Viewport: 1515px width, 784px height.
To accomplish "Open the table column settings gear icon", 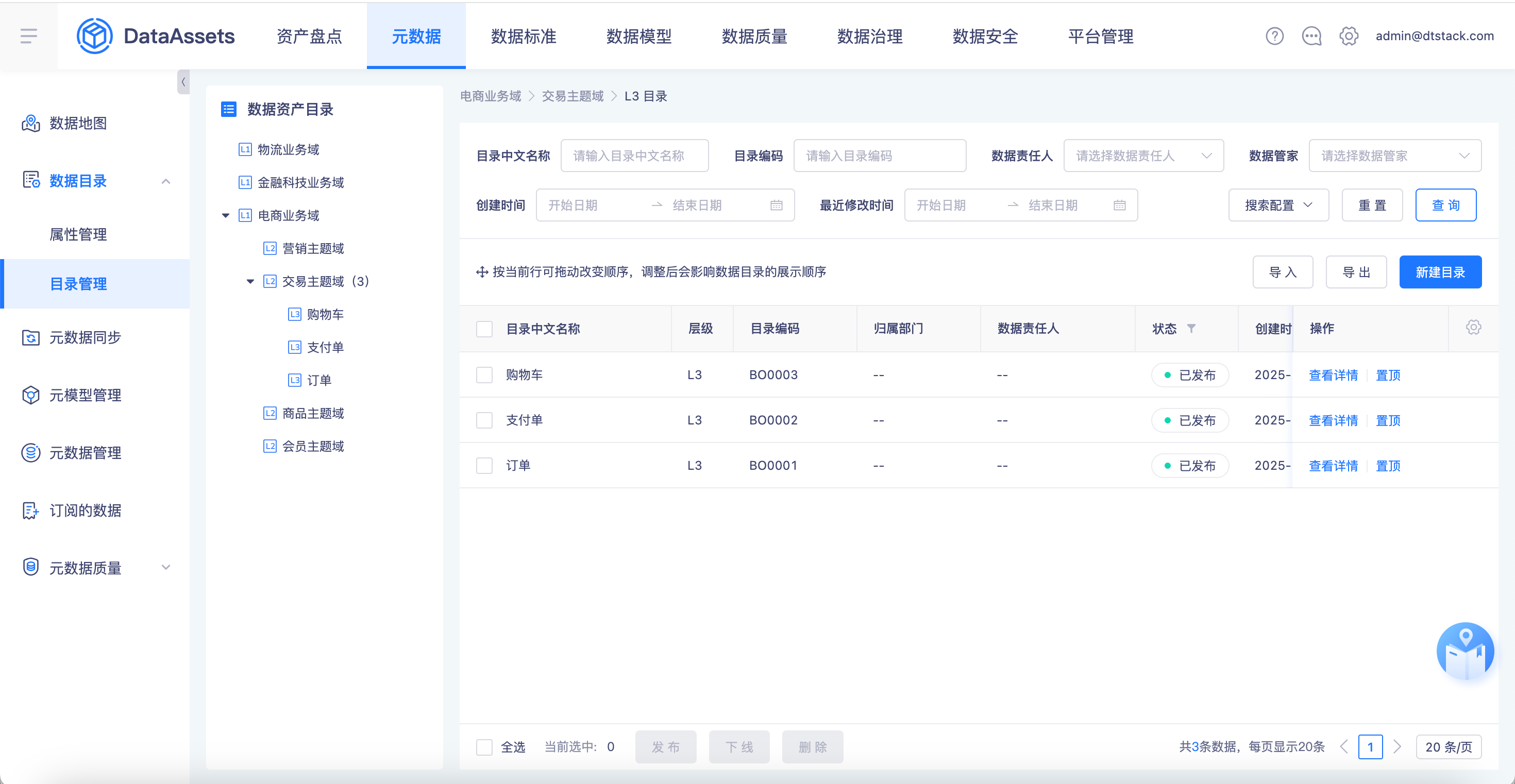I will click(1473, 327).
